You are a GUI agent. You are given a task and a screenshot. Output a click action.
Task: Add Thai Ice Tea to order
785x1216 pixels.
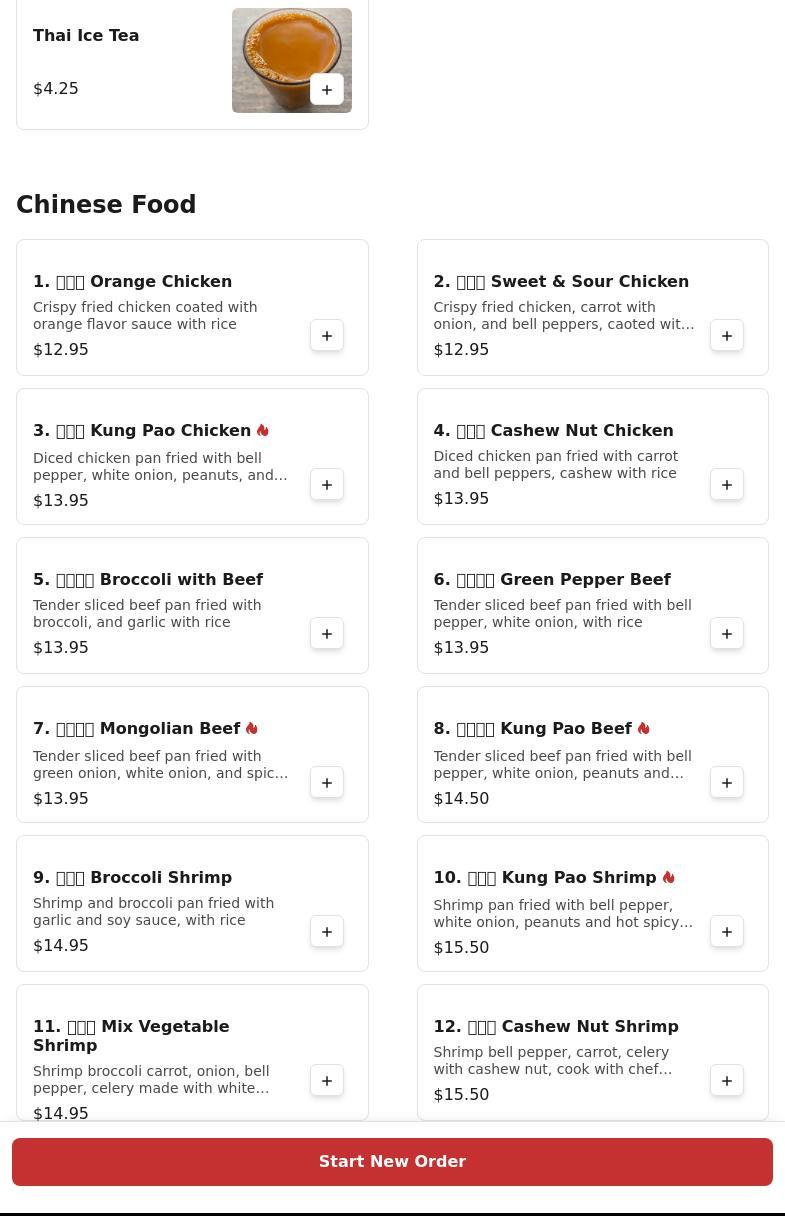point(327,89)
